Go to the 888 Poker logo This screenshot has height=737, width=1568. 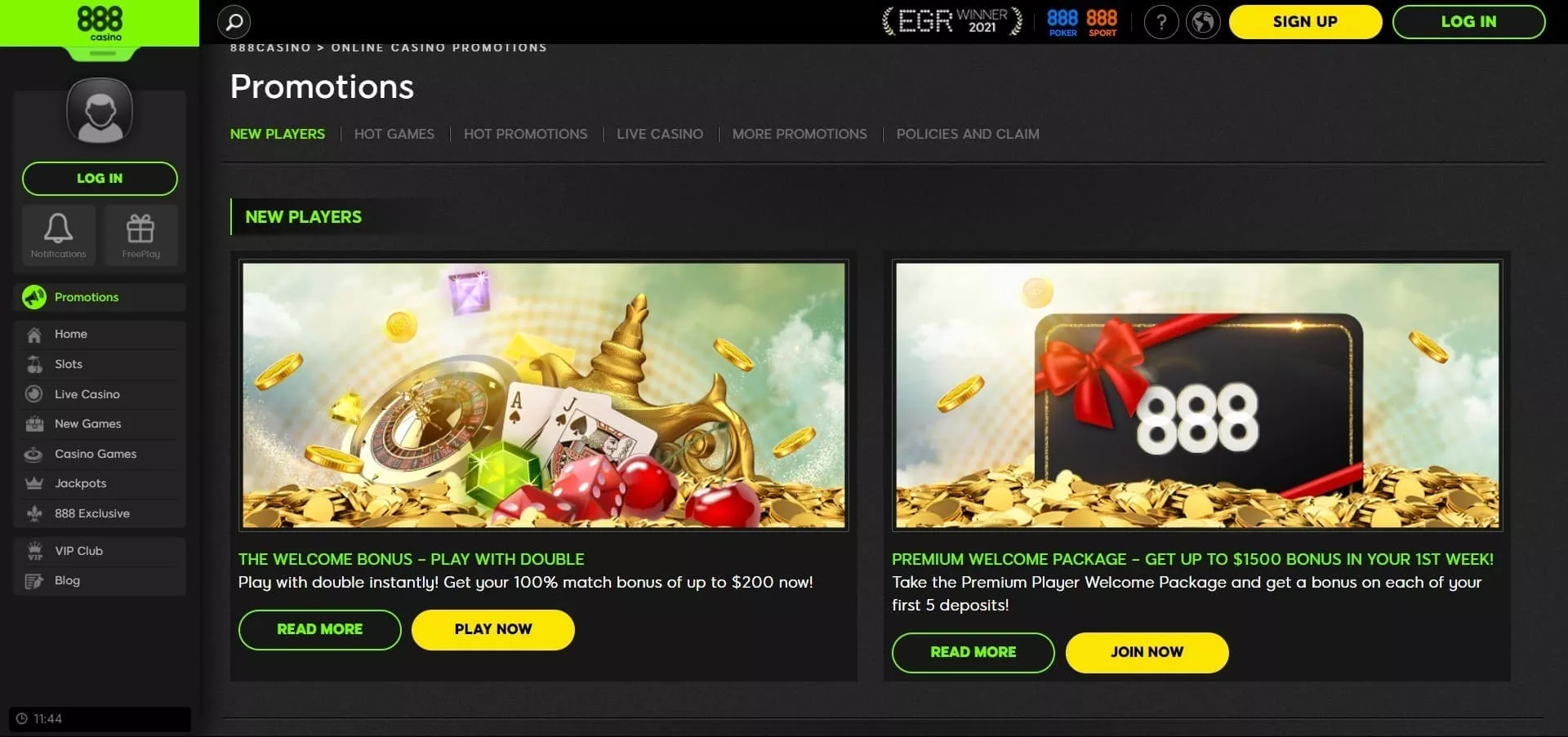click(x=1062, y=22)
